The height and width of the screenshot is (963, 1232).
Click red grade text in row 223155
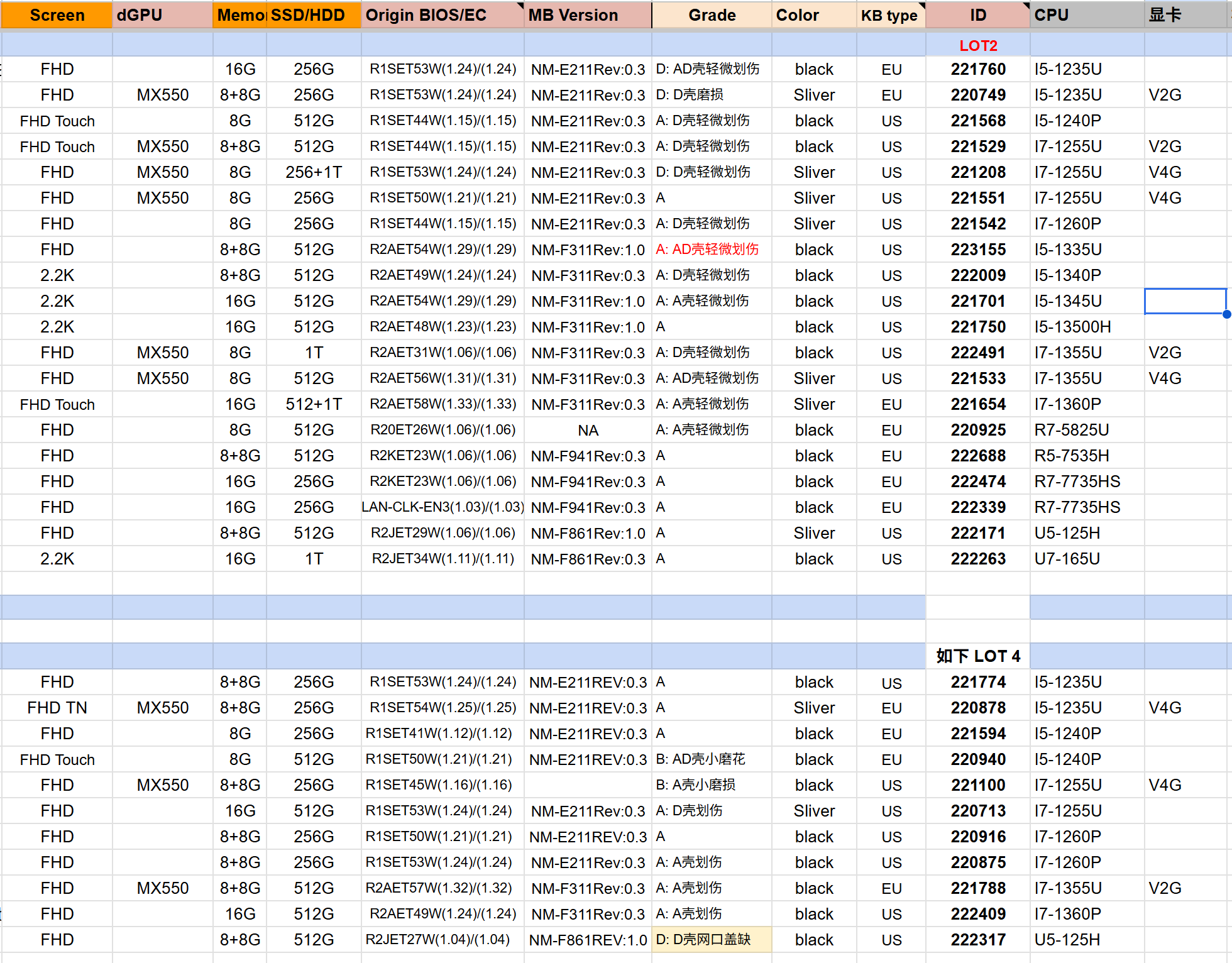click(707, 250)
